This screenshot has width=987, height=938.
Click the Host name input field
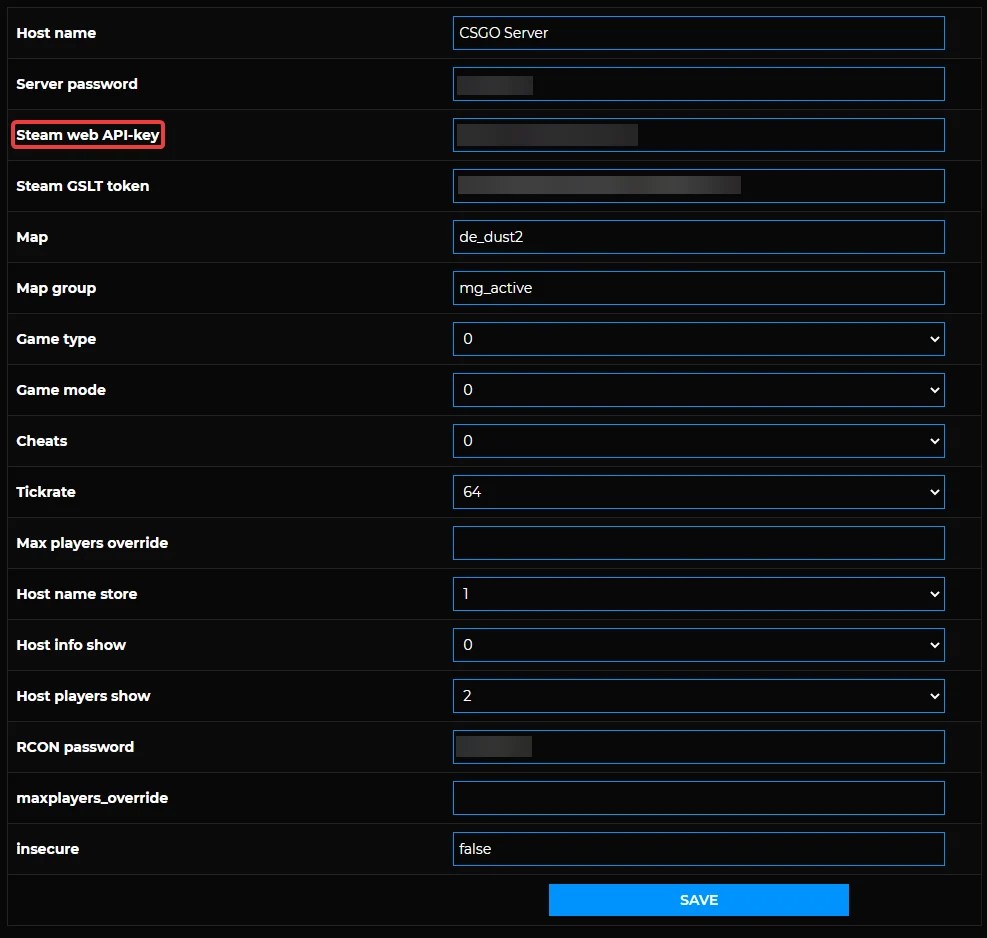tap(698, 33)
